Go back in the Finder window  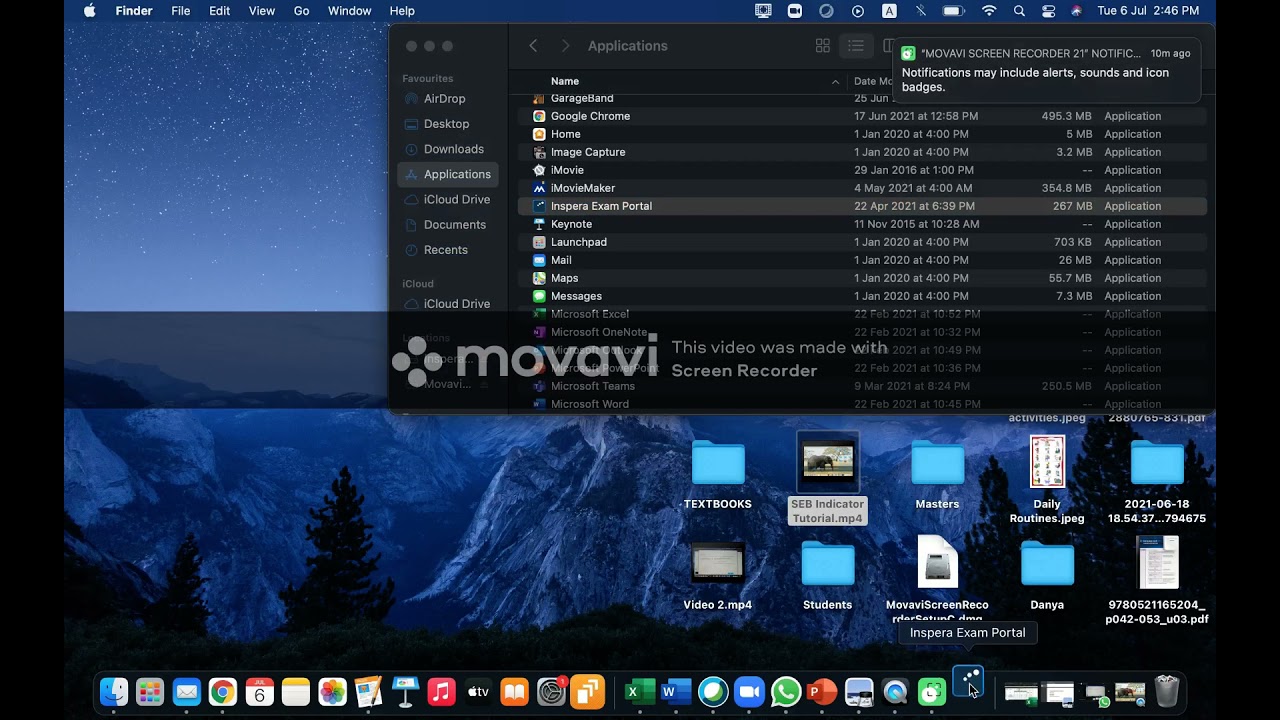[x=533, y=46]
